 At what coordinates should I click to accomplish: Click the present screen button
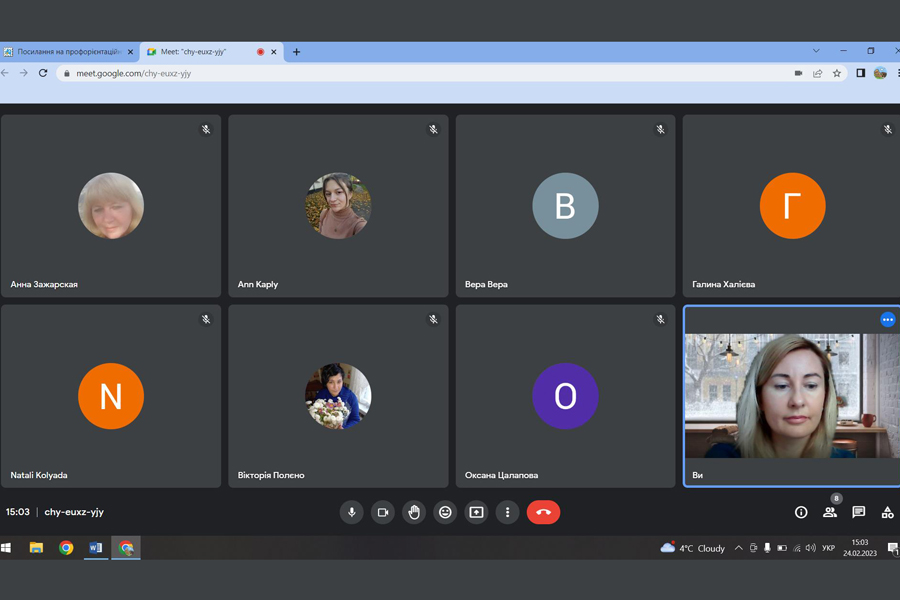point(476,512)
